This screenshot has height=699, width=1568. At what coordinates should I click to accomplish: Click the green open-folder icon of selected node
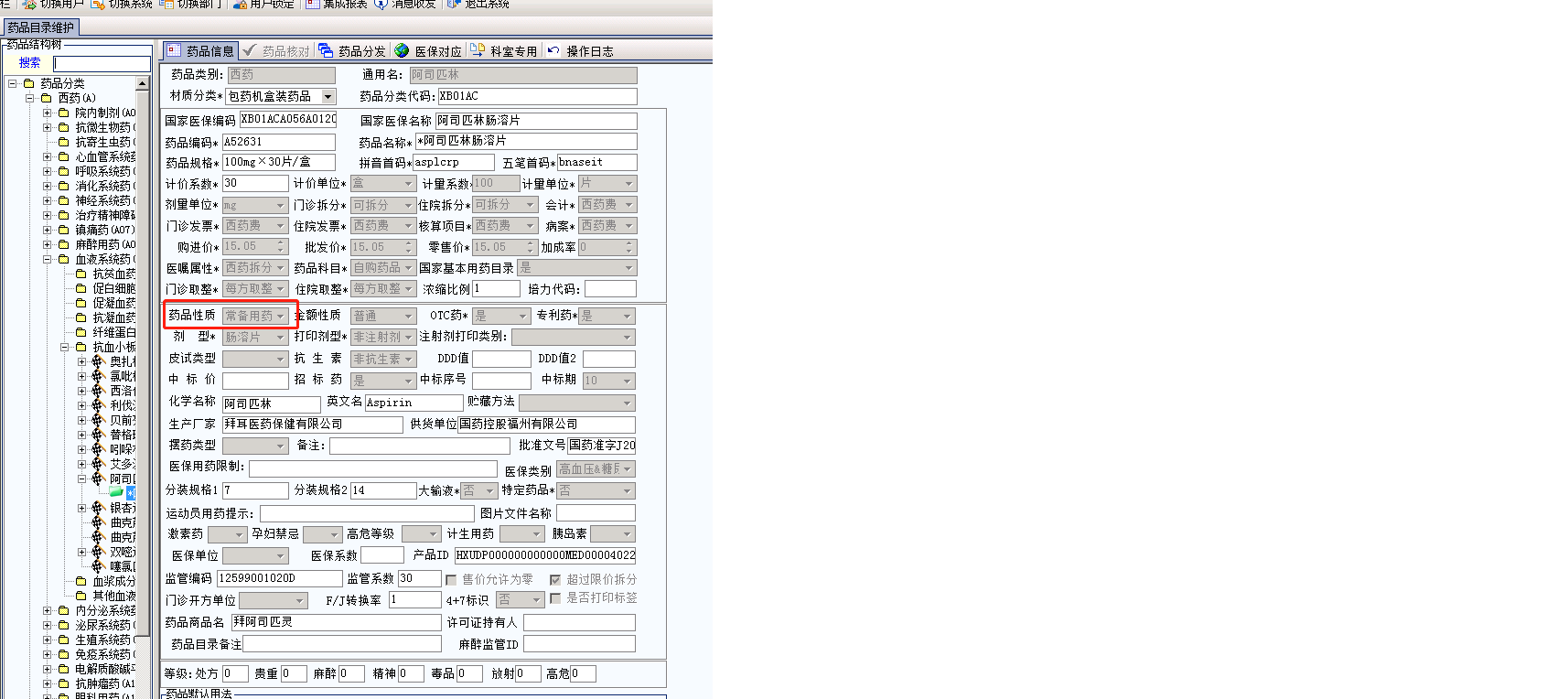pos(116,493)
